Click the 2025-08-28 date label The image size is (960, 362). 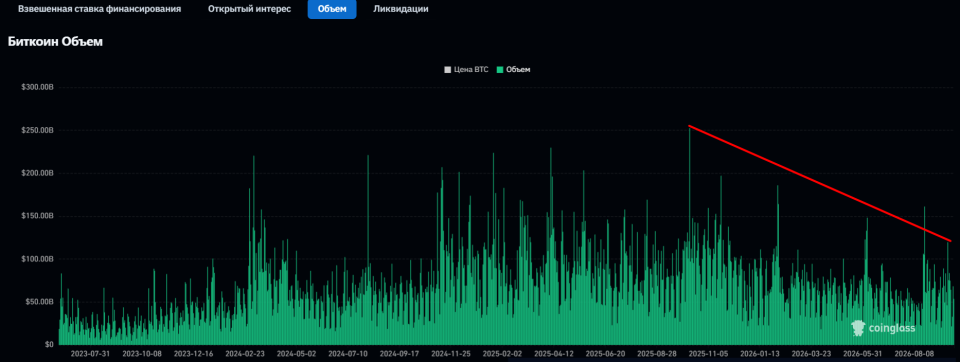[657, 354]
